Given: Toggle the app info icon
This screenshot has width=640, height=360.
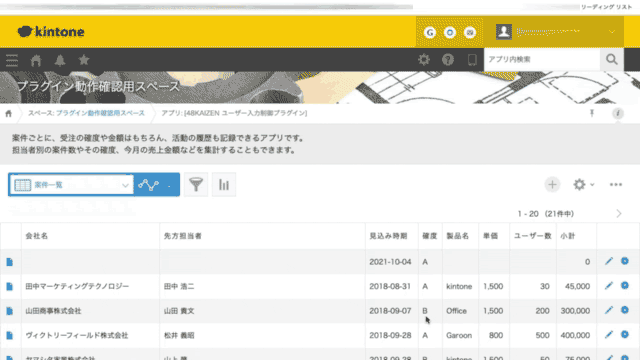Looking at the screenshot, I should [618, 113].
